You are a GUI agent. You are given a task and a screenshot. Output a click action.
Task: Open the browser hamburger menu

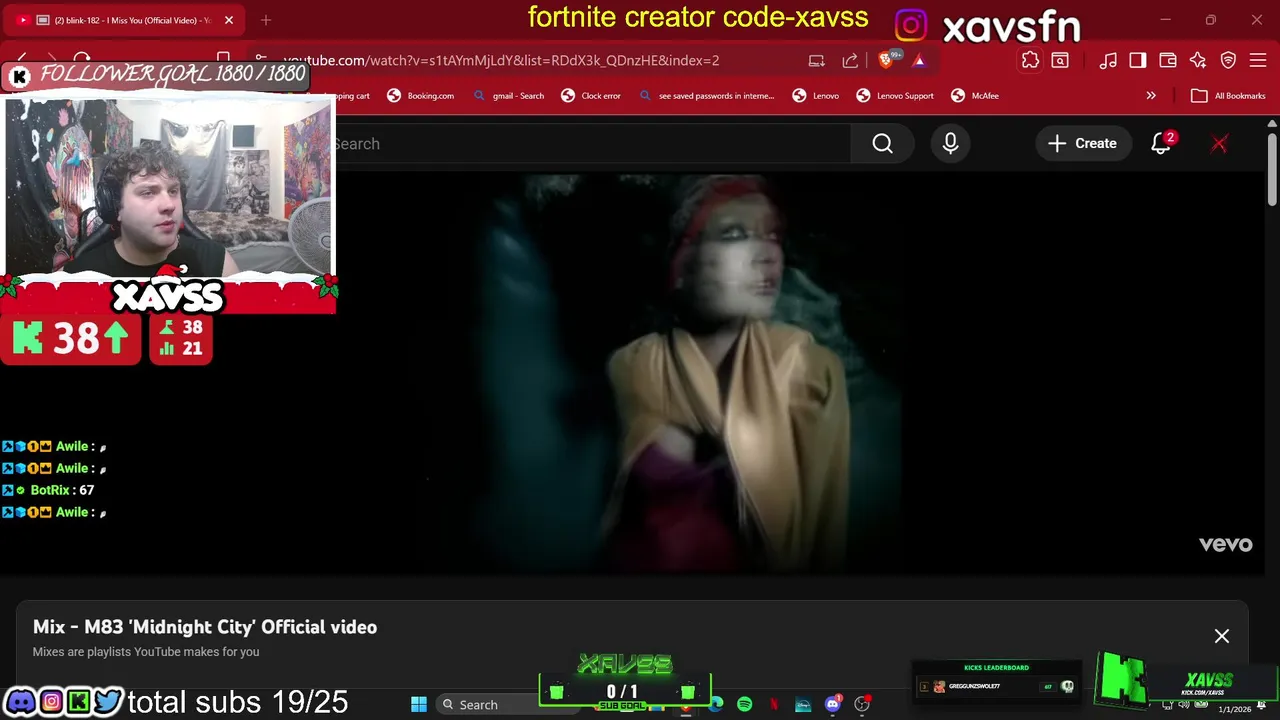(x=1258, y=61)
